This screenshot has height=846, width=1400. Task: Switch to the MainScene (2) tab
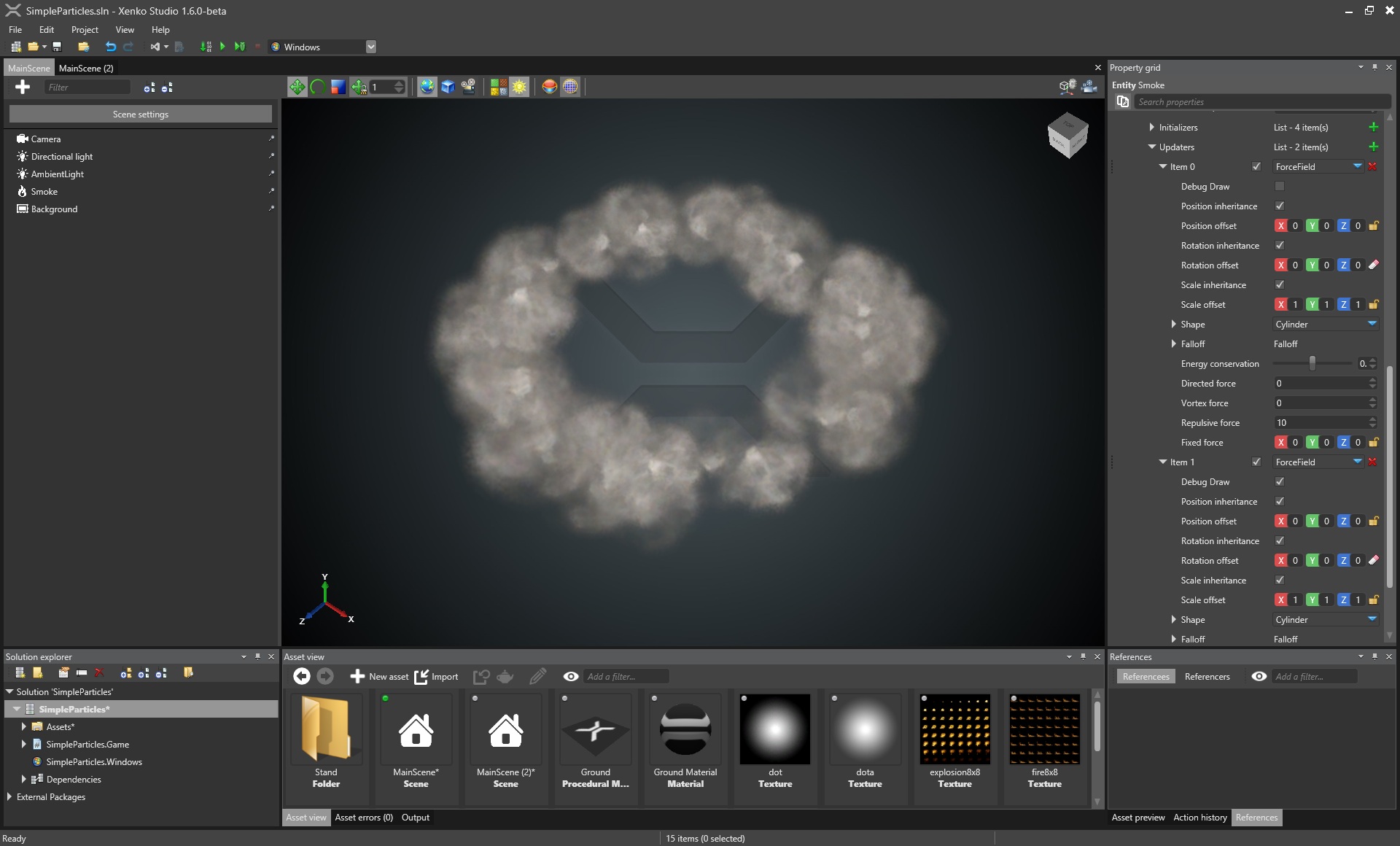(x=86, y=68)
